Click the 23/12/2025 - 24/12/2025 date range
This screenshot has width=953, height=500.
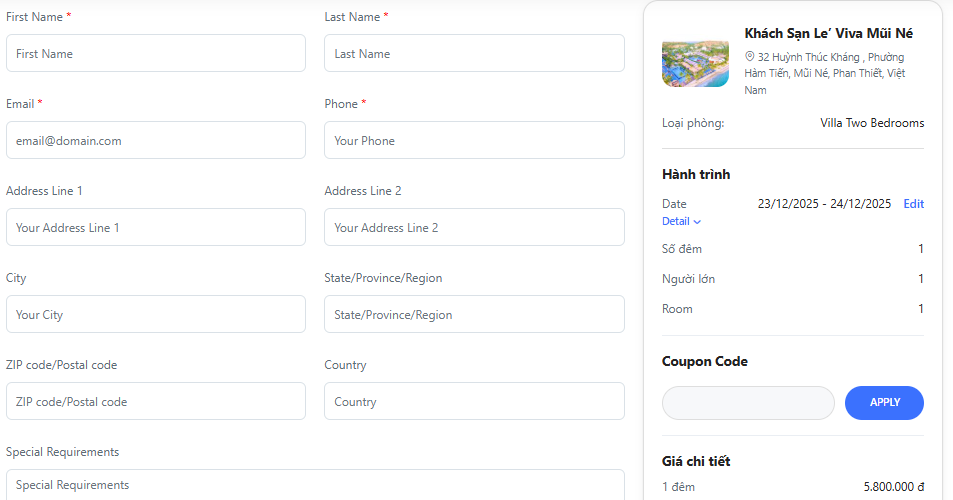tap(824, 204)
